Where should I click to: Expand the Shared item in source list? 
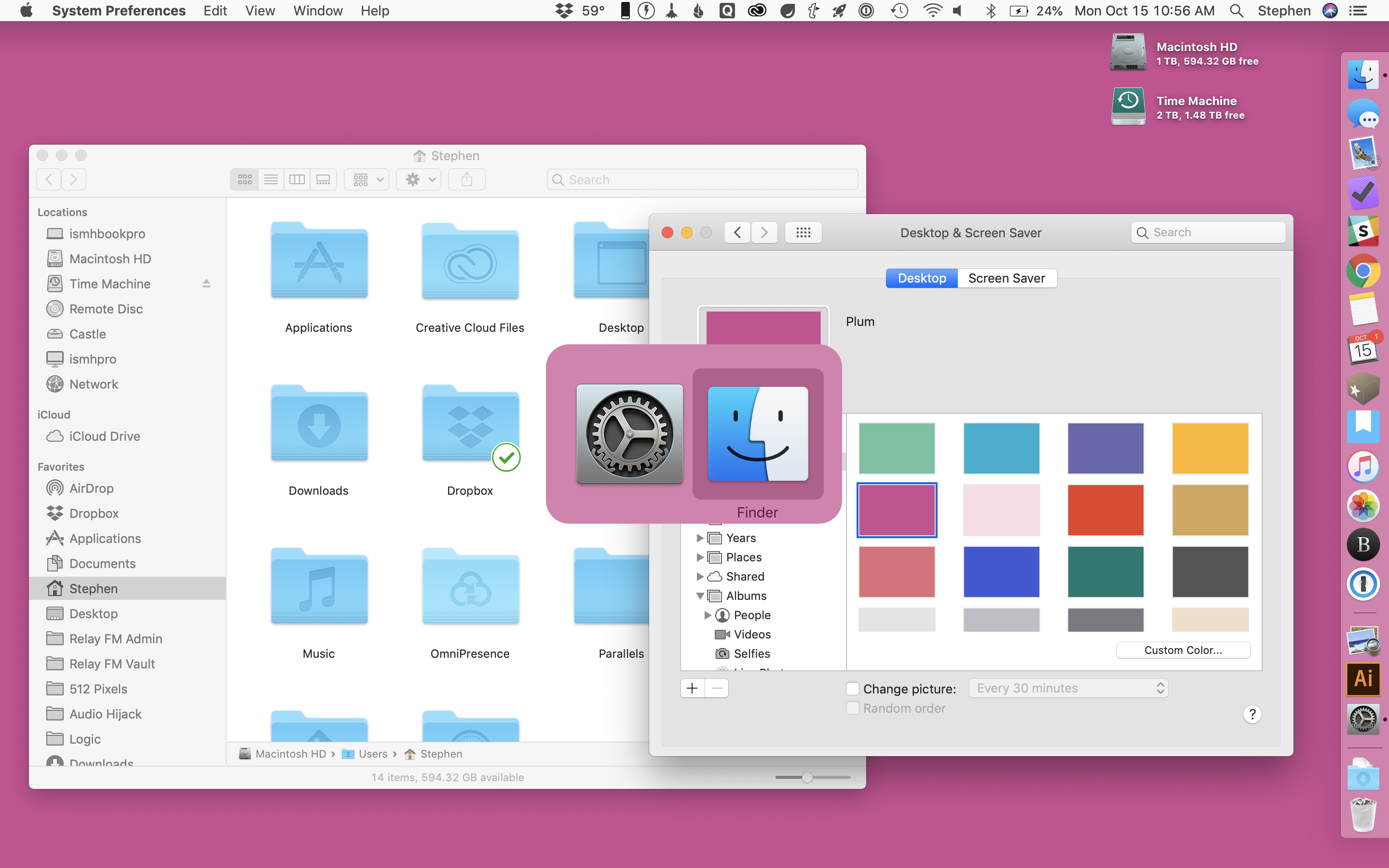coord(699,576)
